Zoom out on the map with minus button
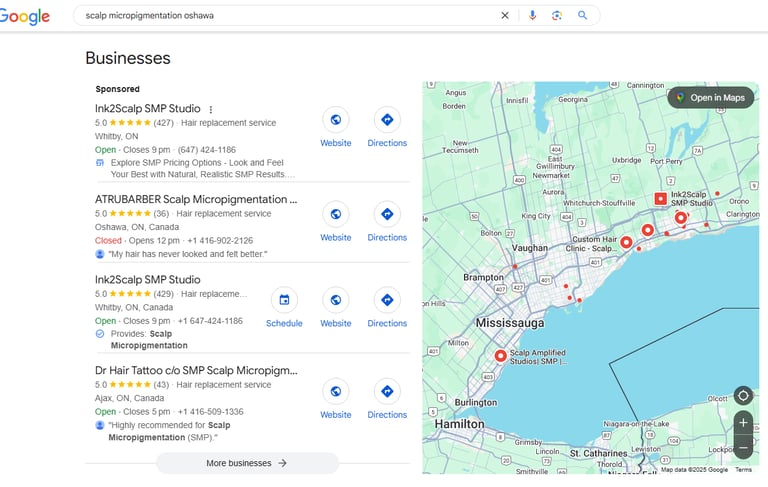 click(743, 448)
